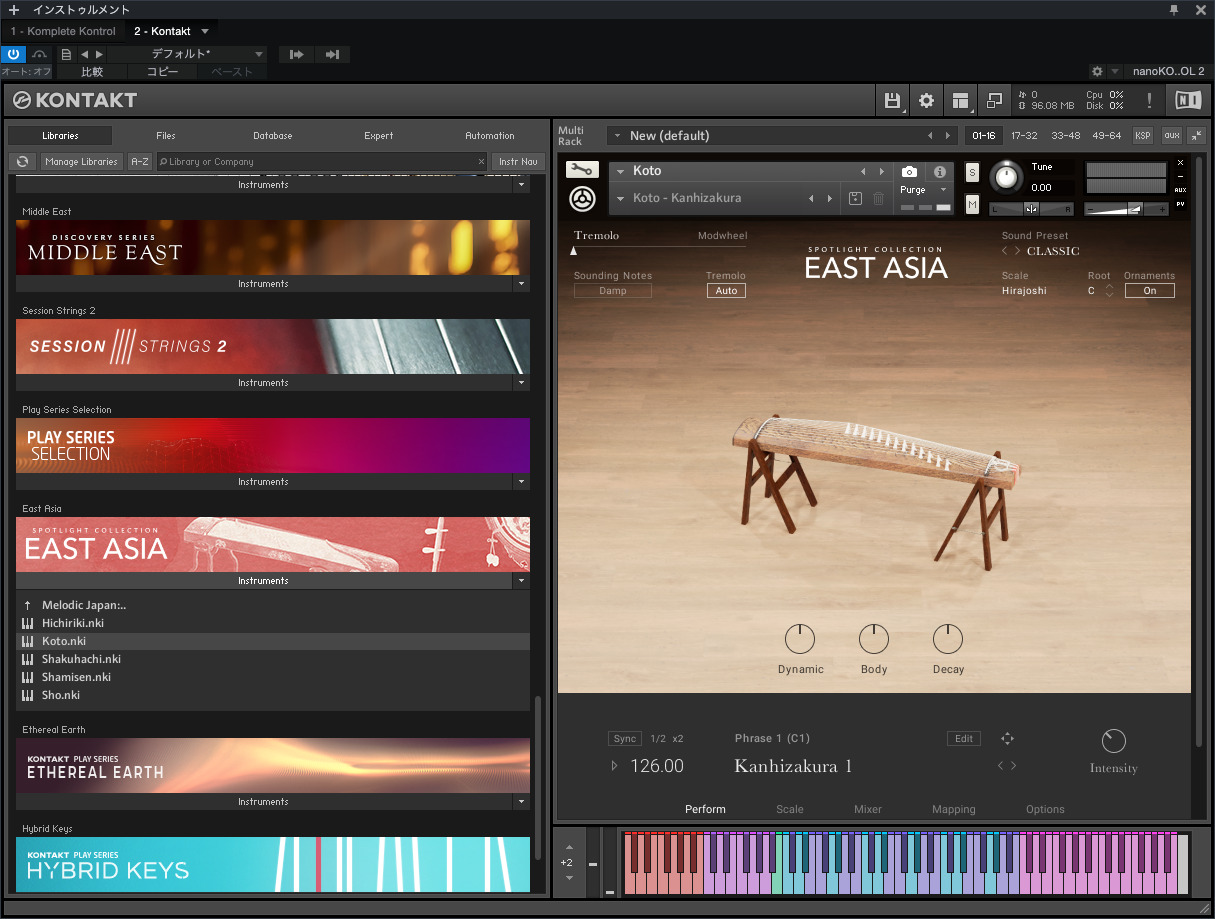Click the pin icon at top right
Screen dimensions: 1215x919
(x=1174, y=9)
